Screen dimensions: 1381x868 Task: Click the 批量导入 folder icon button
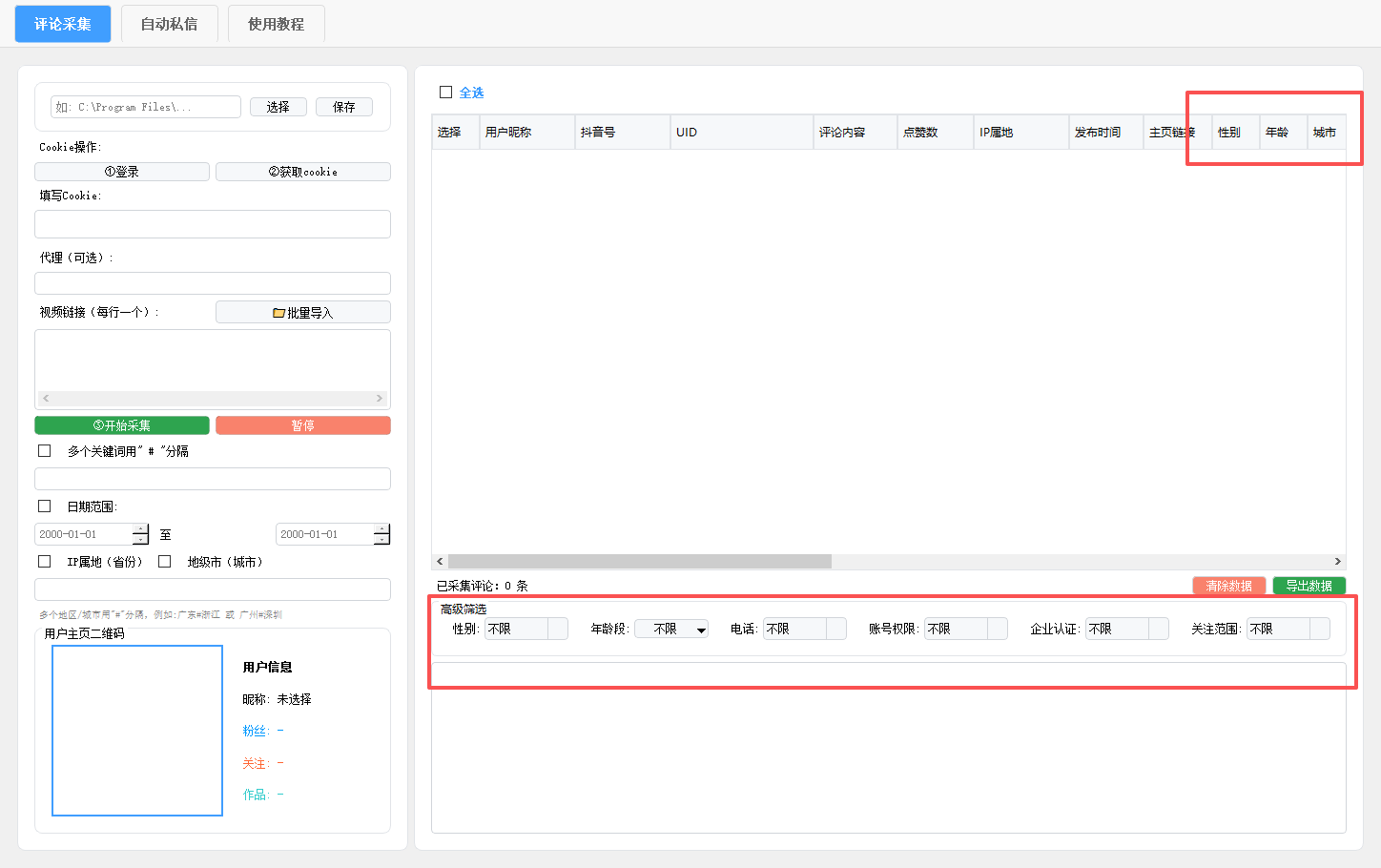302,313
